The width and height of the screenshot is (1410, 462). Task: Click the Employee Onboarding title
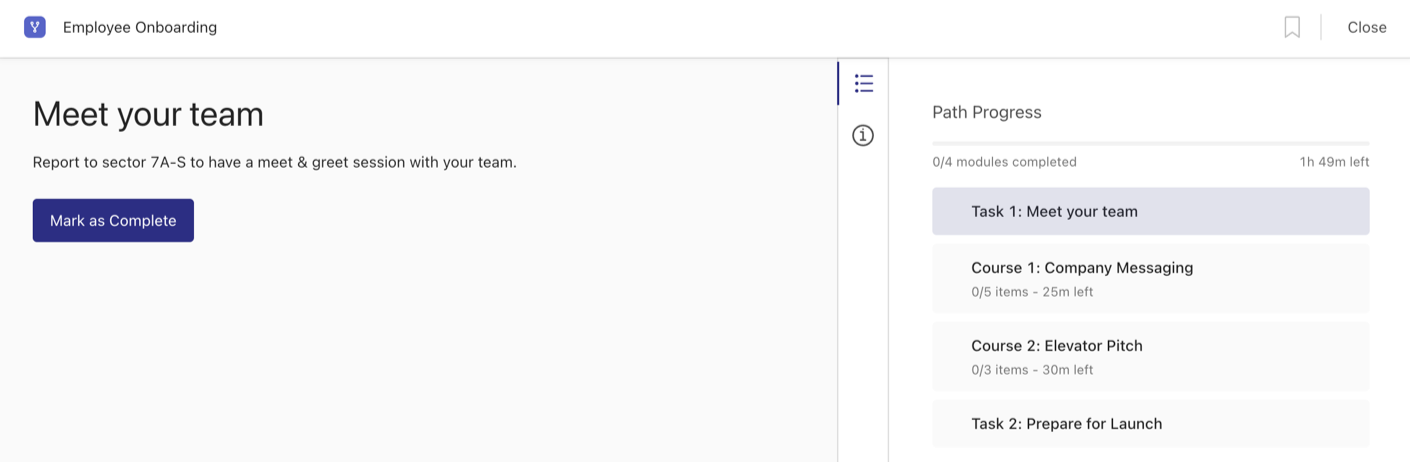click(x=140, y=28)
